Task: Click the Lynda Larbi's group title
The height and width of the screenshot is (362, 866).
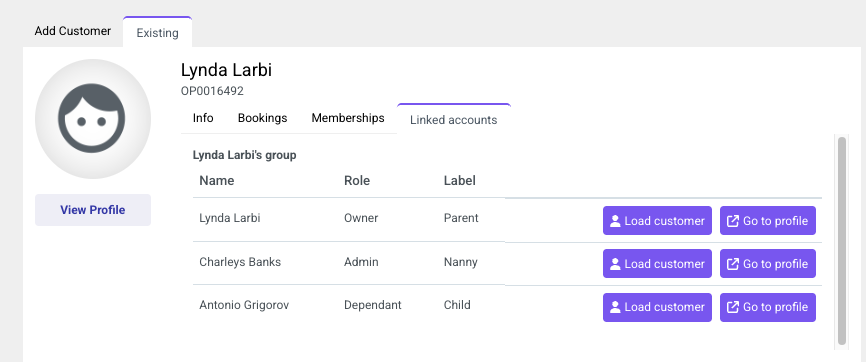Action: (x=245, y=155)
